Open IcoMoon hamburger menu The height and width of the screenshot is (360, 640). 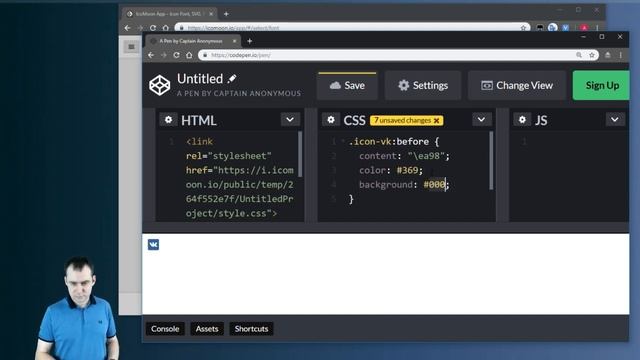[x=131, y=47]
